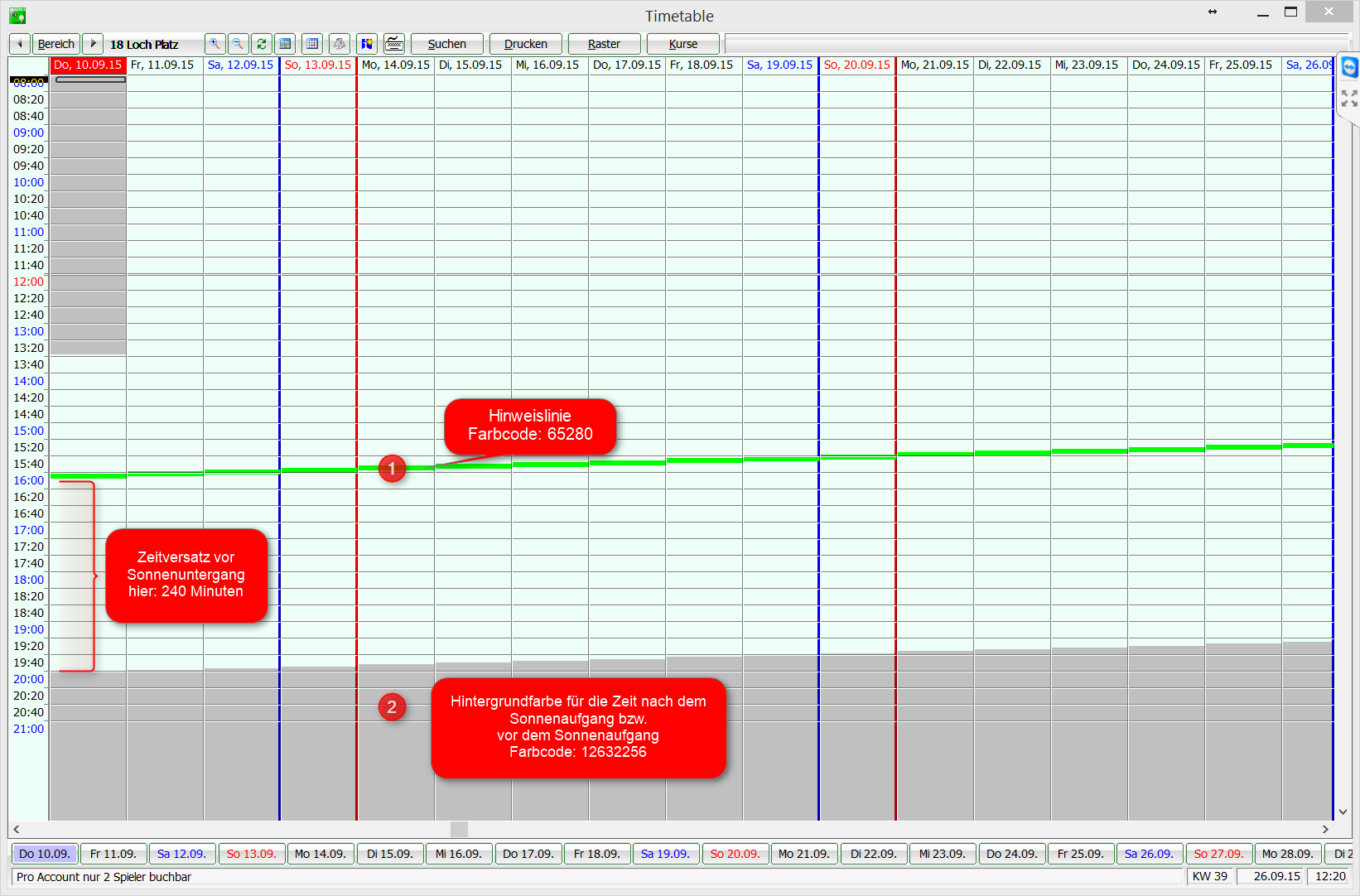
Task: Click the calendar grid icon in toolbar
Action: 312,44
